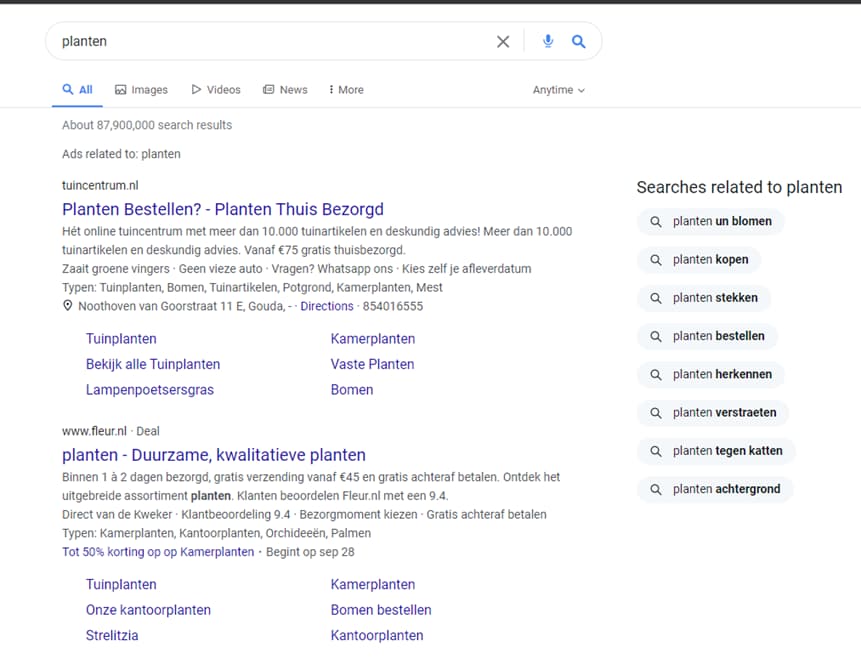Open the Tot 50% korting op Kamerplanten link
Viewport: 861px width, 664px height.
157,551
